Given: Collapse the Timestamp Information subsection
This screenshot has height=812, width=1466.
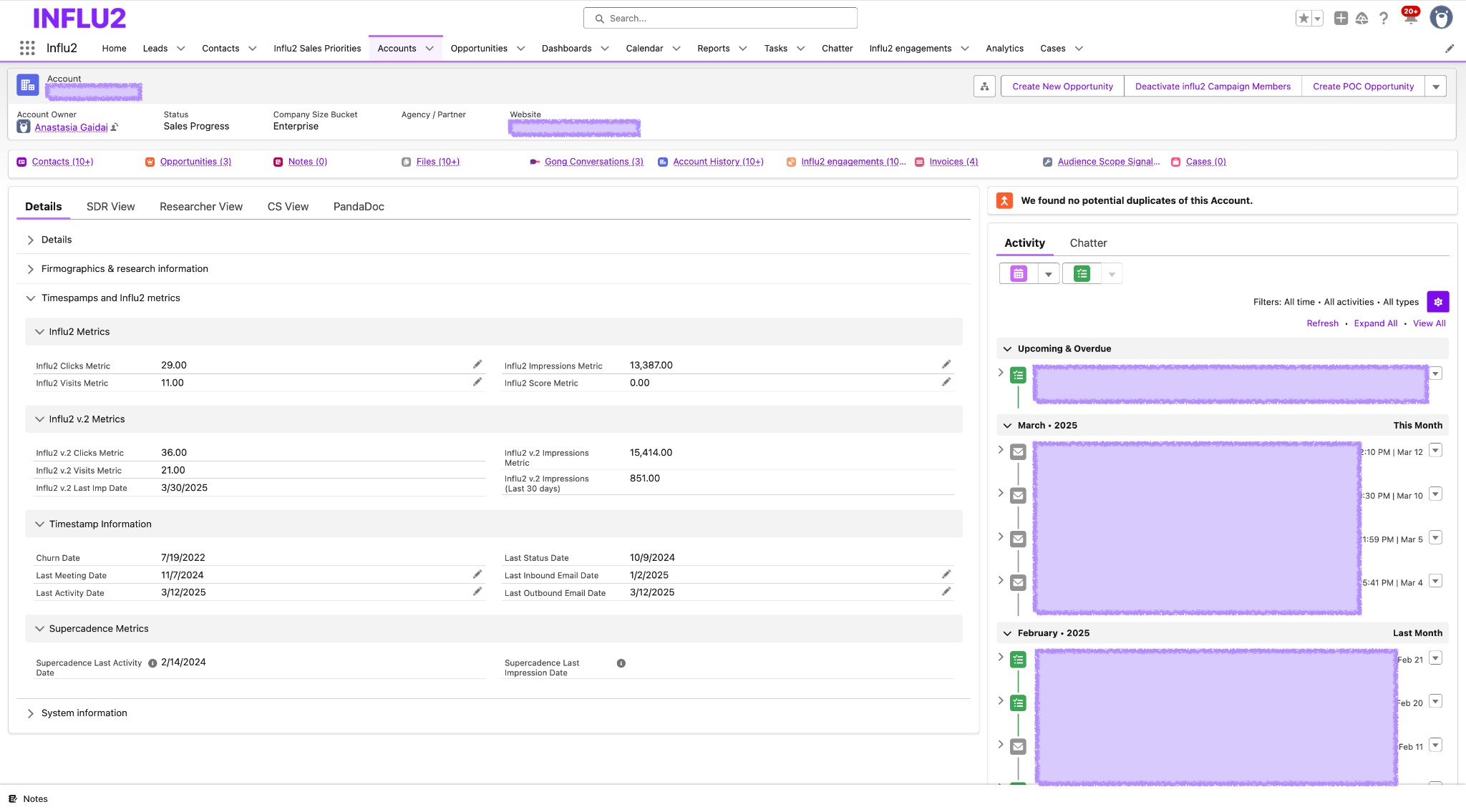Looking at the screenshot, I should click(39, 524).
